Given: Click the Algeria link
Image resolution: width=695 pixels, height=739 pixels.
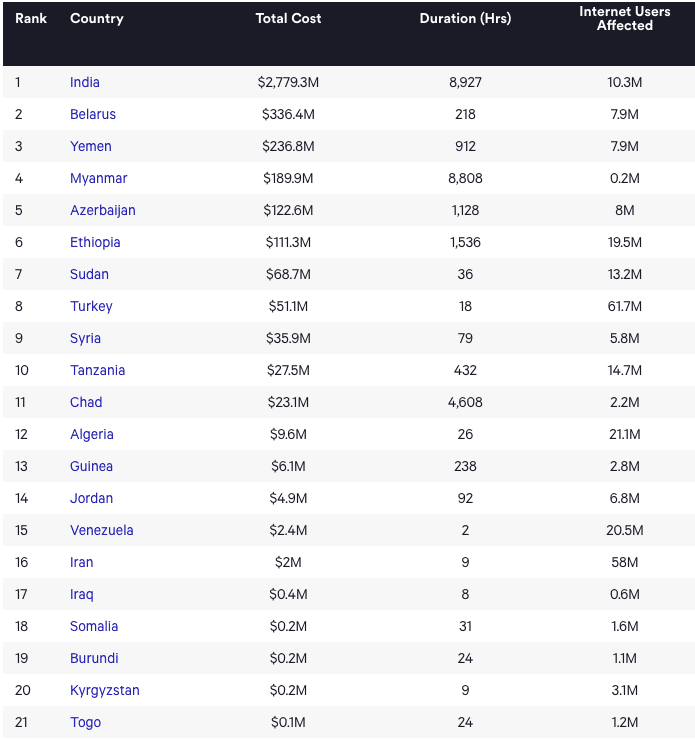Looking at the screenshot, I should point(92,434).
